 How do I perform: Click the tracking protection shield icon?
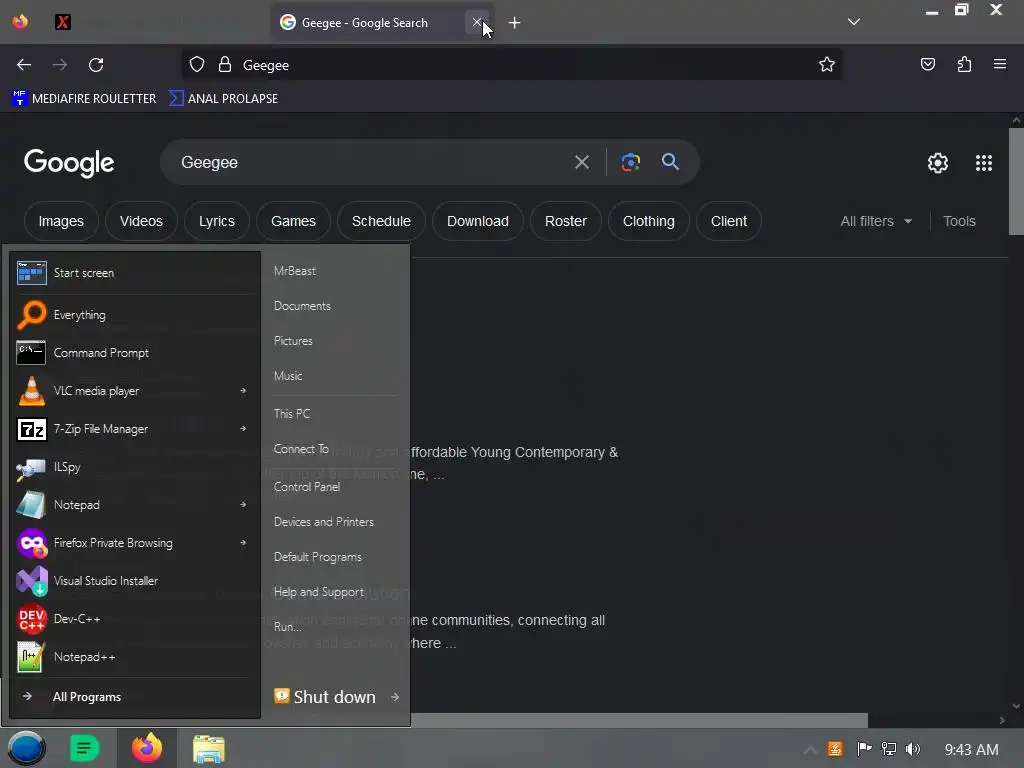[x=197, y=65]
